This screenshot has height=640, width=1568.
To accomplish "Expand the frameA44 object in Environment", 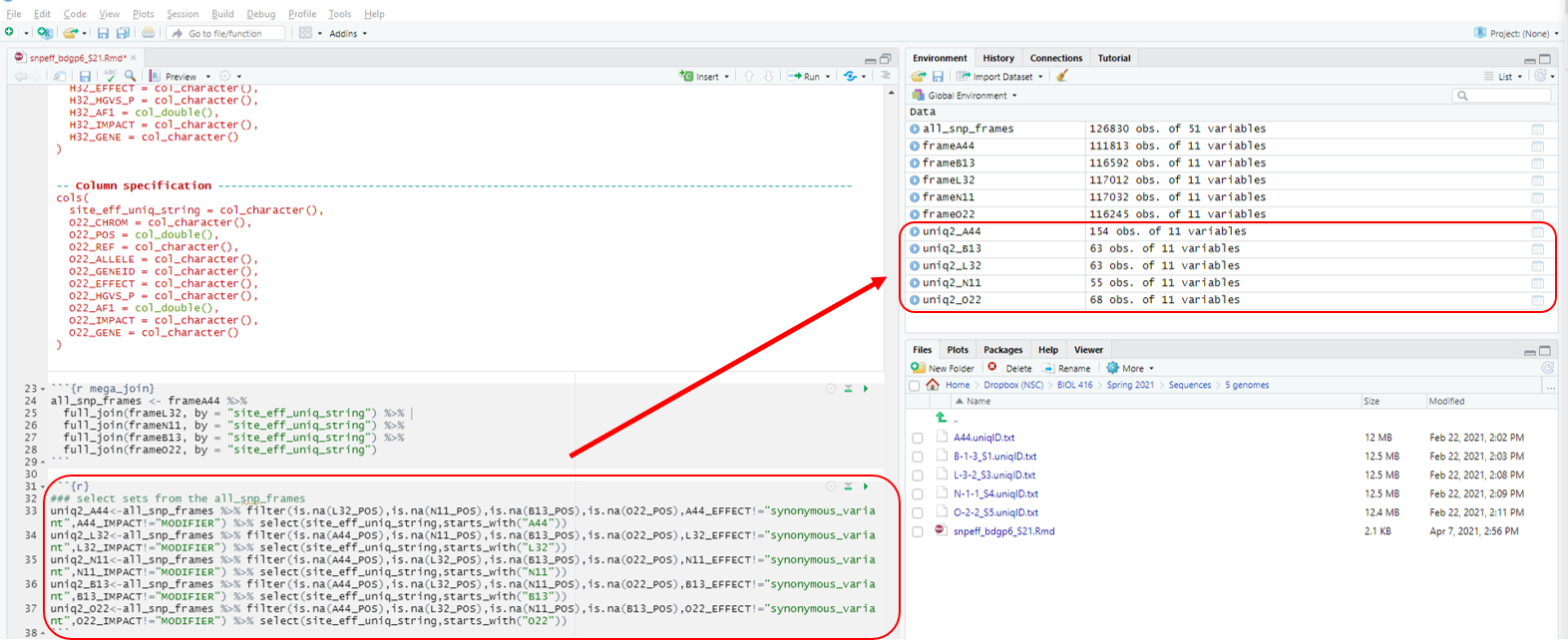I will [x=915, y=146].
